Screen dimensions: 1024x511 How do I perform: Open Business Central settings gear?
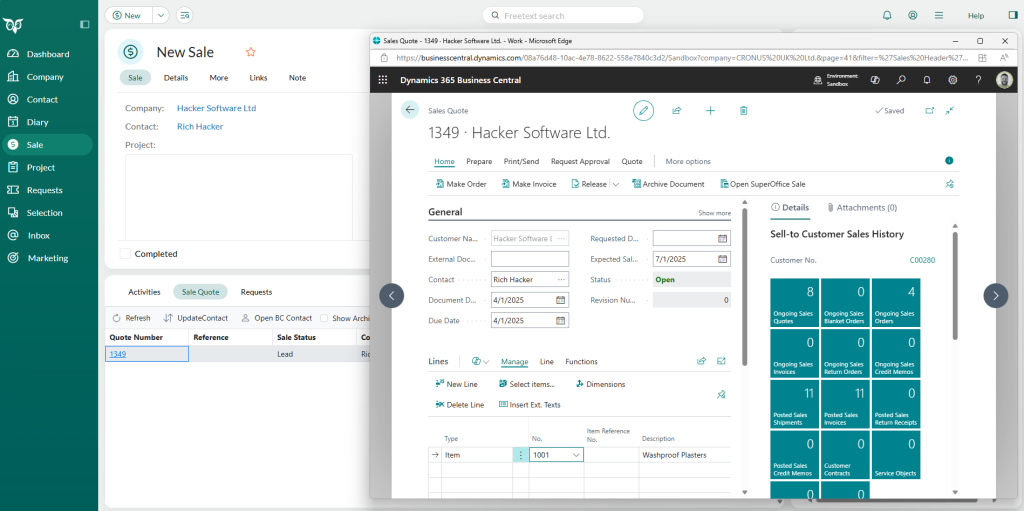[953, 80]
